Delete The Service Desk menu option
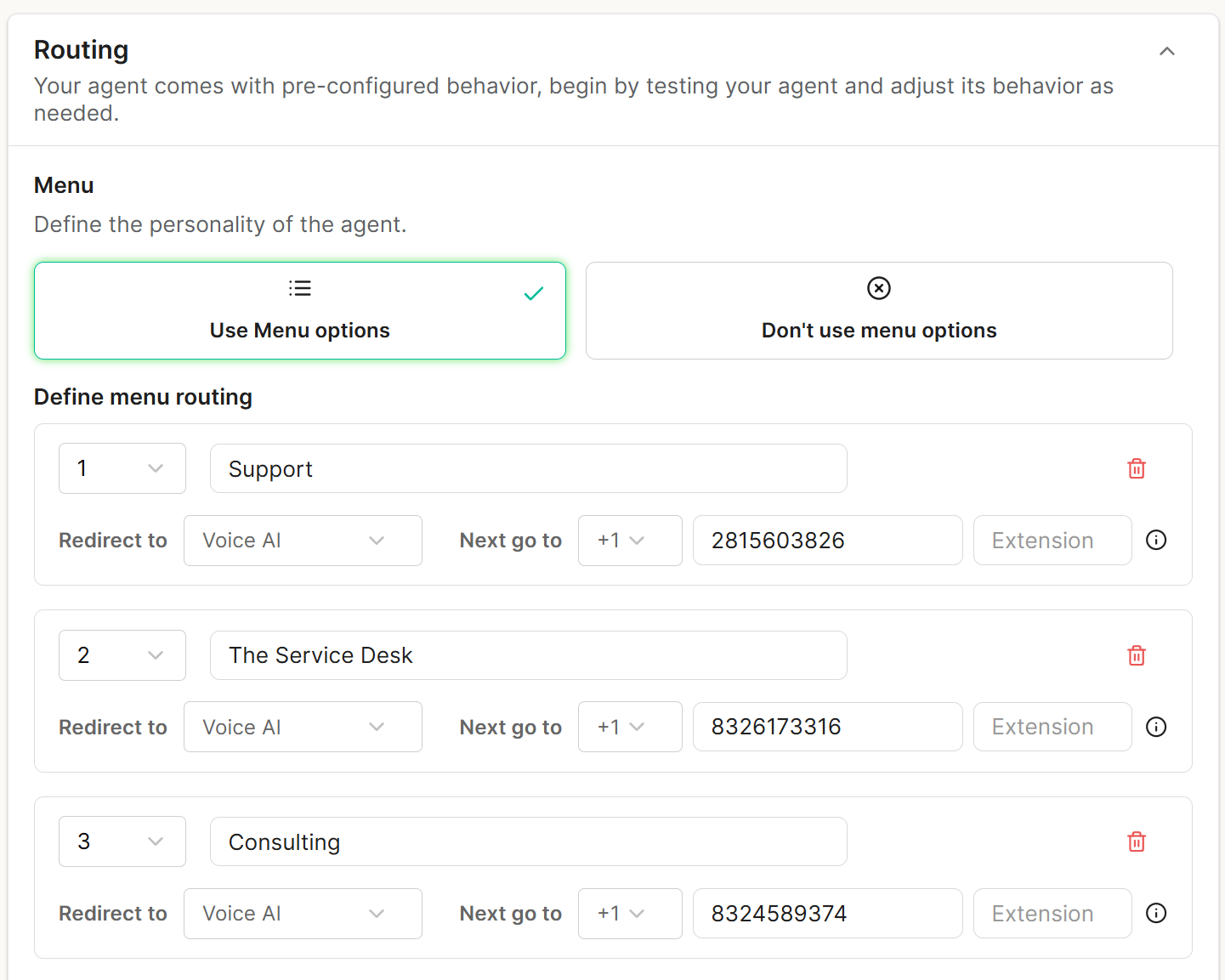Screen dimensions: 1225x980 [1137, 655]
